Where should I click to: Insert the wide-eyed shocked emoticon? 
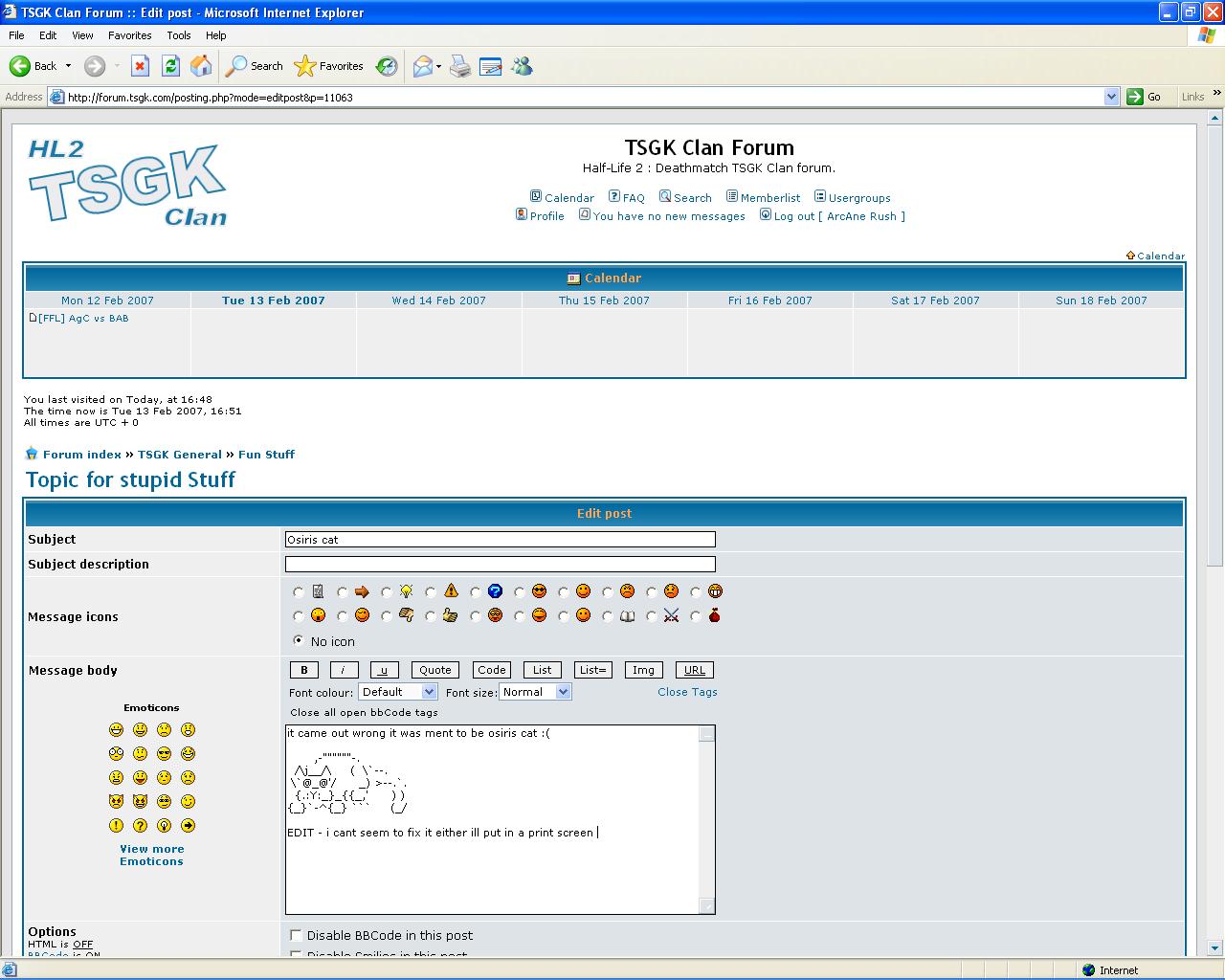(x=116, y=753)
